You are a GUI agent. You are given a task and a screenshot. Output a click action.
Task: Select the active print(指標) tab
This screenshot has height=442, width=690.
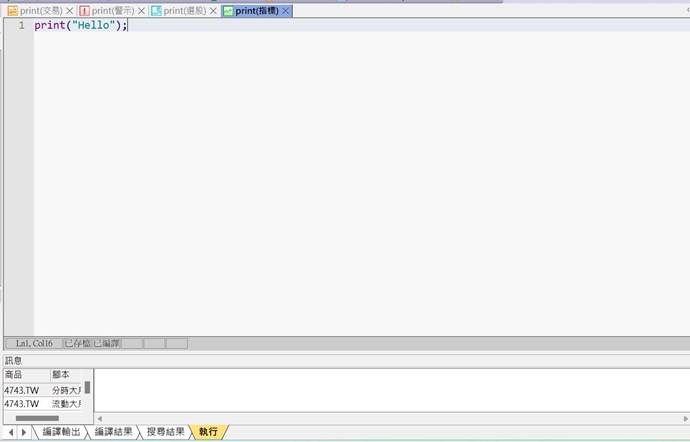[257, 11]
